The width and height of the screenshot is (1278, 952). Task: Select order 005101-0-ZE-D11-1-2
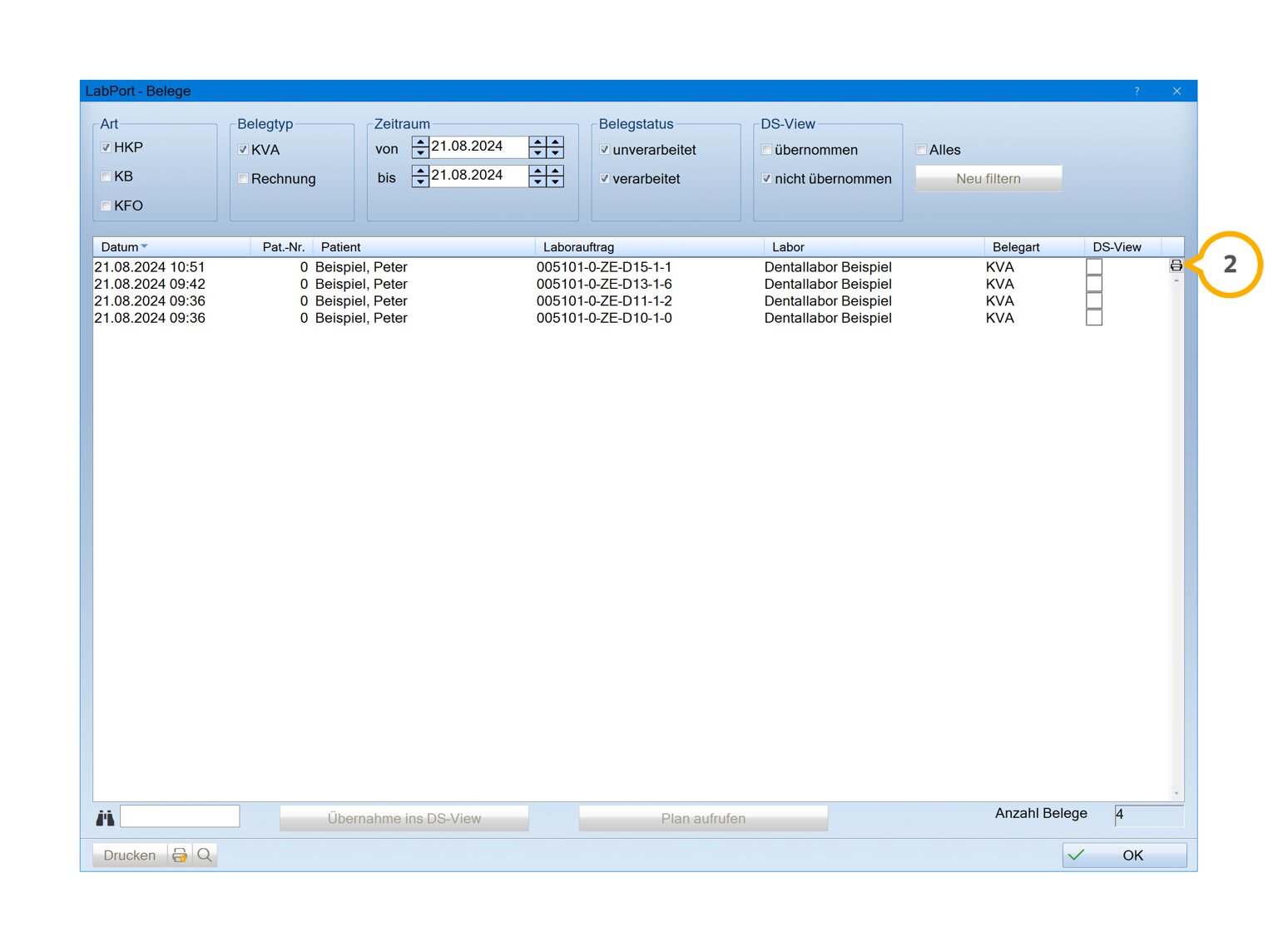[604, 301]
